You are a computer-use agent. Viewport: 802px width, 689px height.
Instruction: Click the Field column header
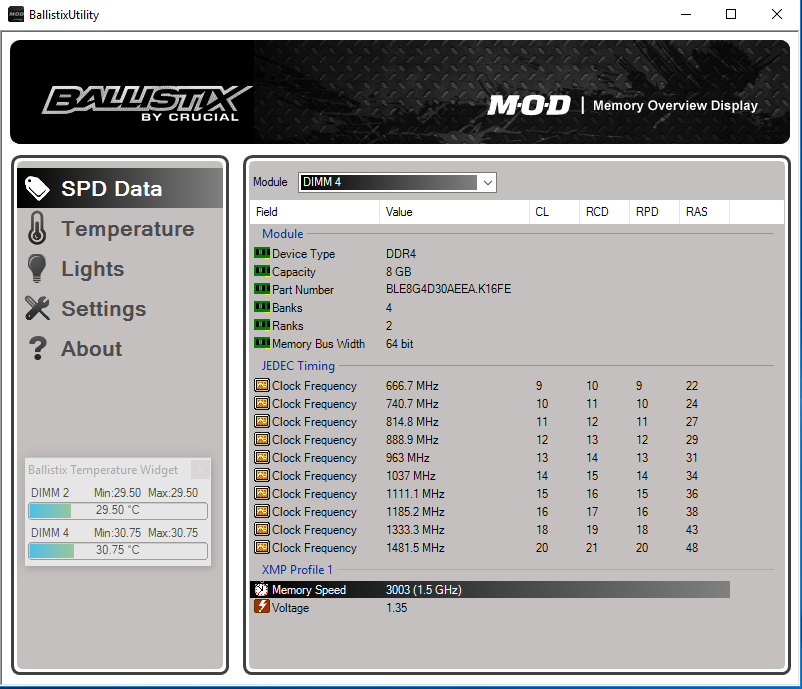pos(315,211)
